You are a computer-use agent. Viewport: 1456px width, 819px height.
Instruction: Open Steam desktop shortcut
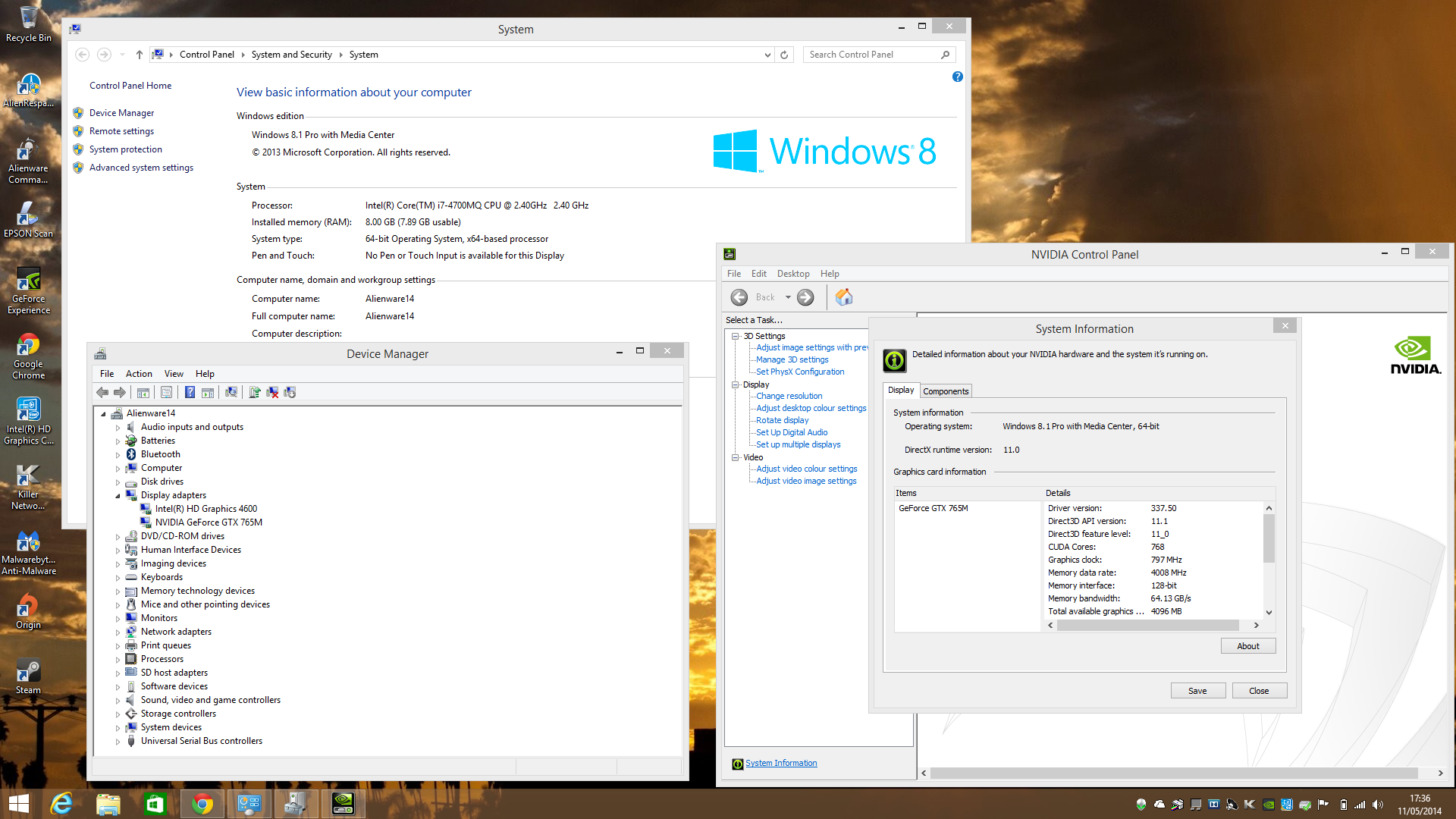pos(28,676)
